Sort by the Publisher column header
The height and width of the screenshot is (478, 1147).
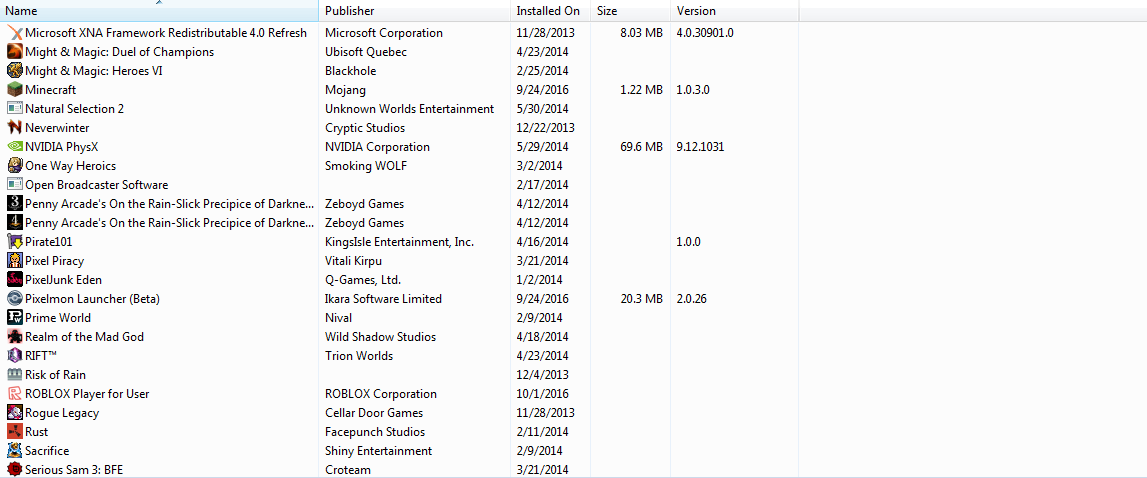point(415,11)
